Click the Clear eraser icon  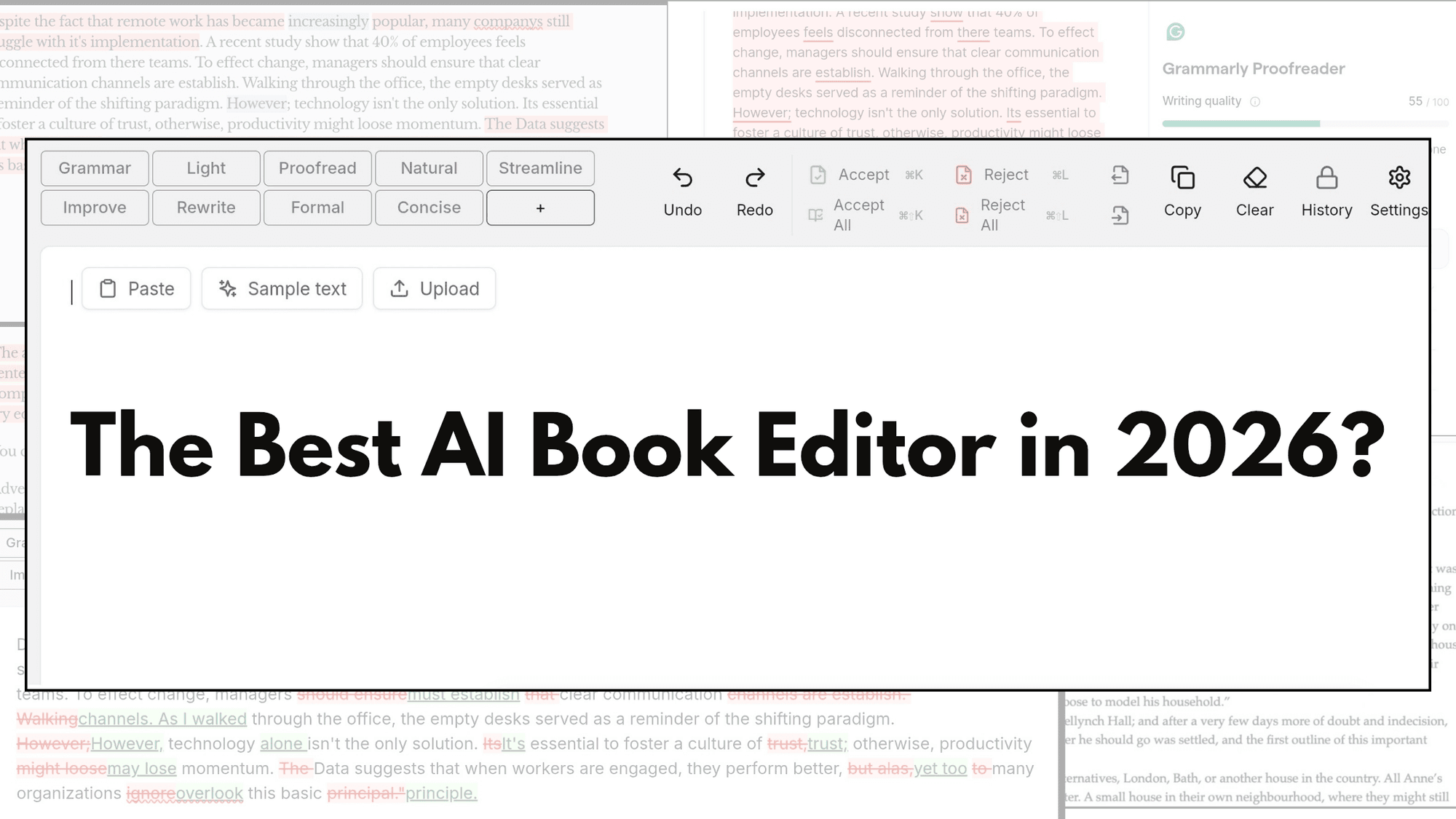[1254, 178]
